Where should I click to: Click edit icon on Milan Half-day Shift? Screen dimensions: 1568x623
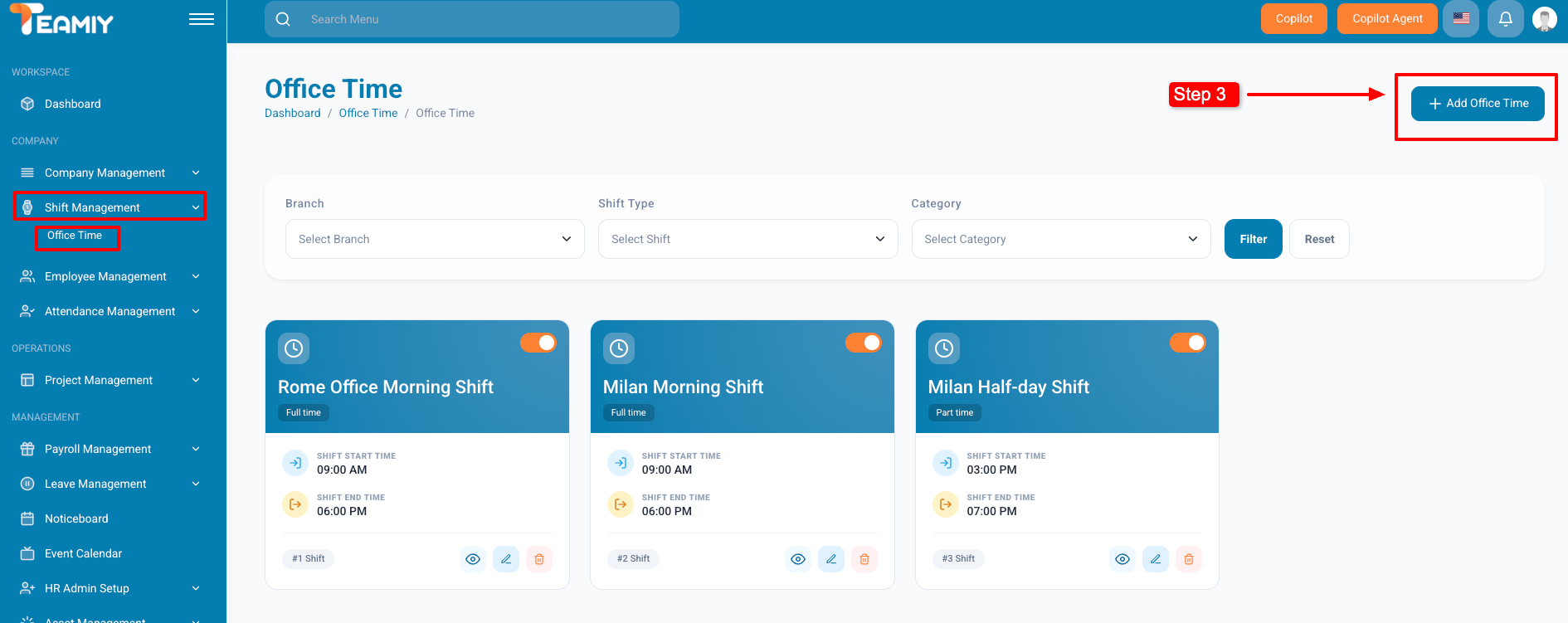[1156, 559]
